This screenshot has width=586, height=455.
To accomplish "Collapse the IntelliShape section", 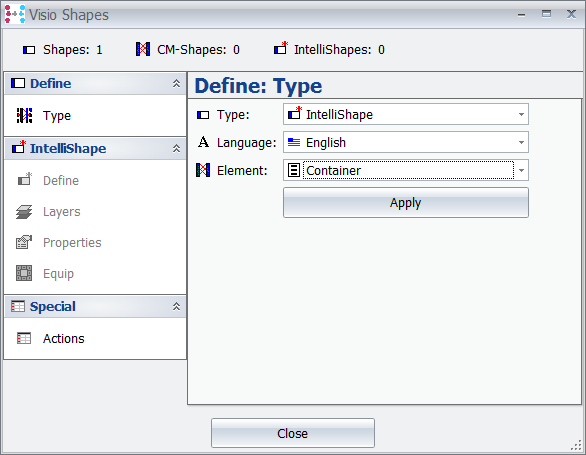I will coord(176,148).
